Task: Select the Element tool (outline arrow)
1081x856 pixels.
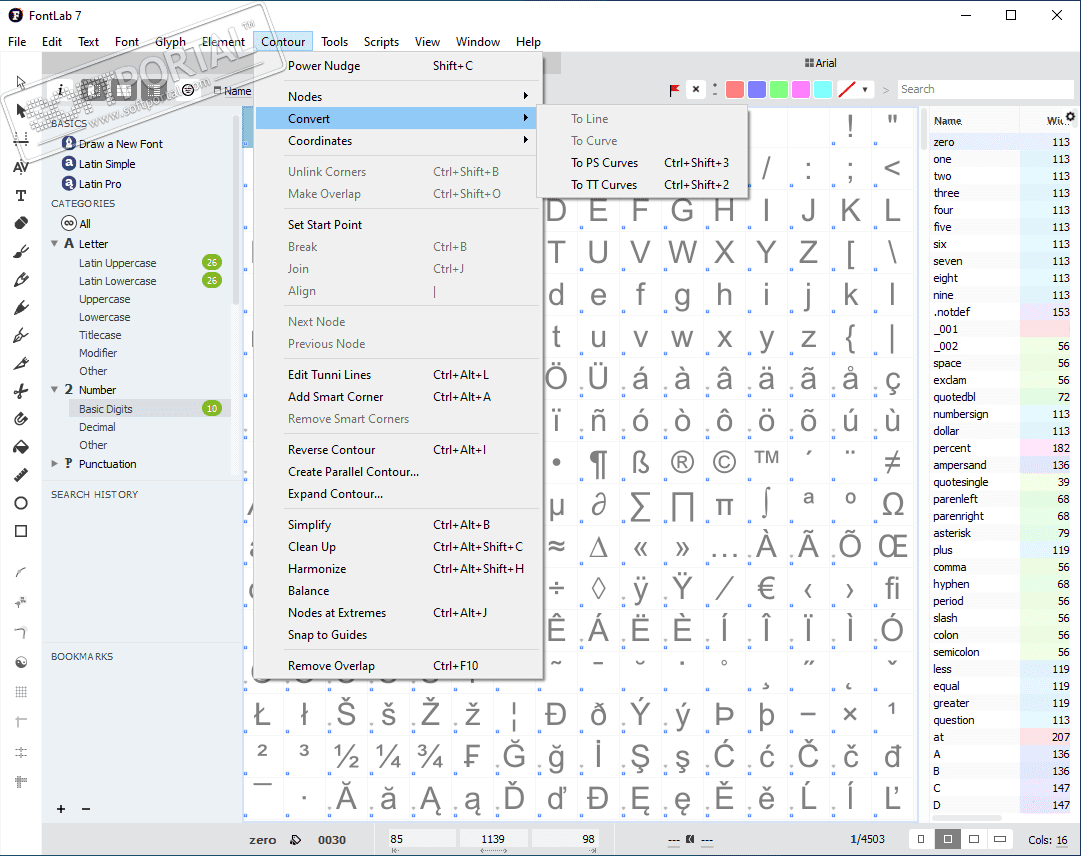Action: (x=21, y=83)
